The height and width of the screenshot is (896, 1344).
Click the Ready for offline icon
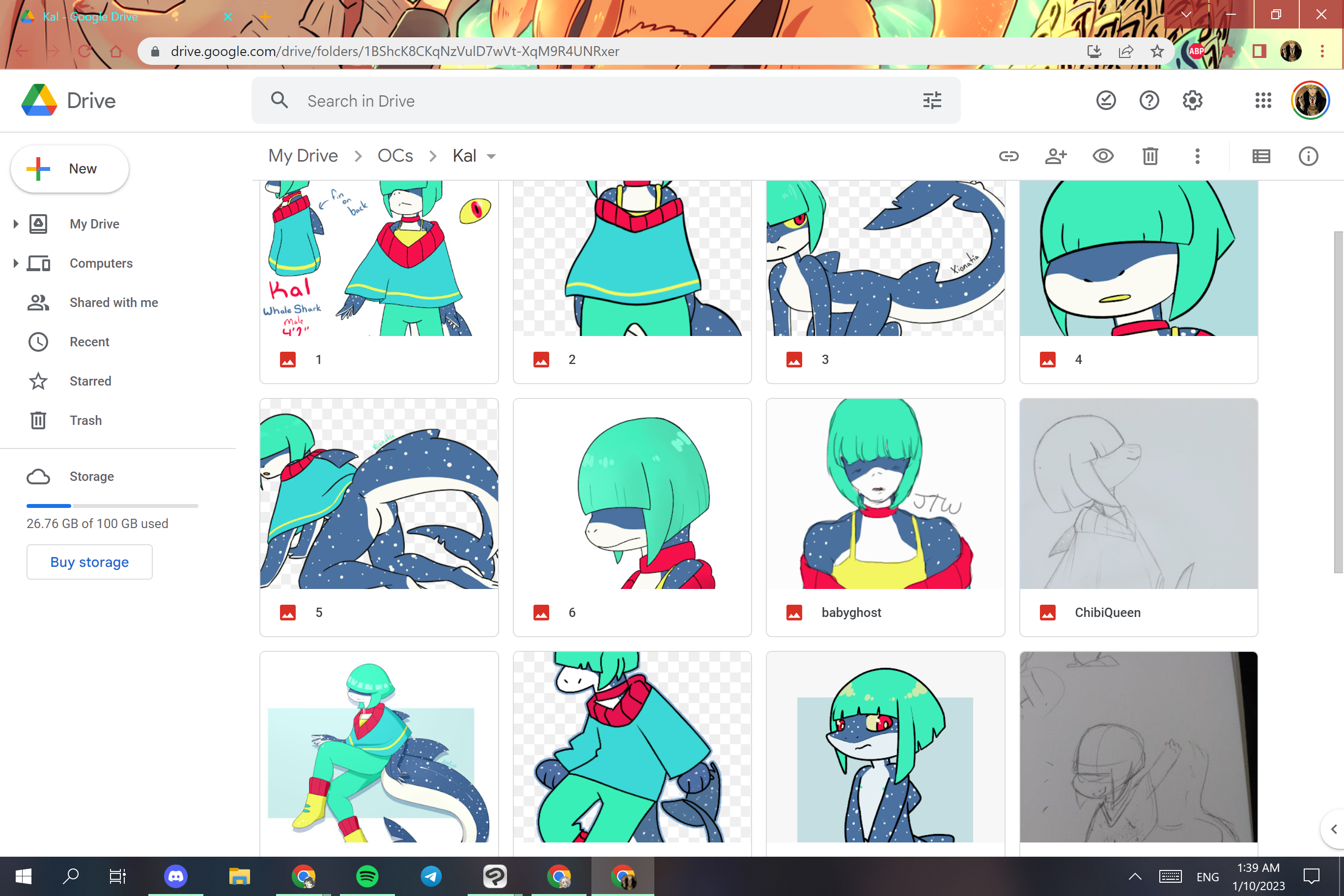pos(1106,101)
